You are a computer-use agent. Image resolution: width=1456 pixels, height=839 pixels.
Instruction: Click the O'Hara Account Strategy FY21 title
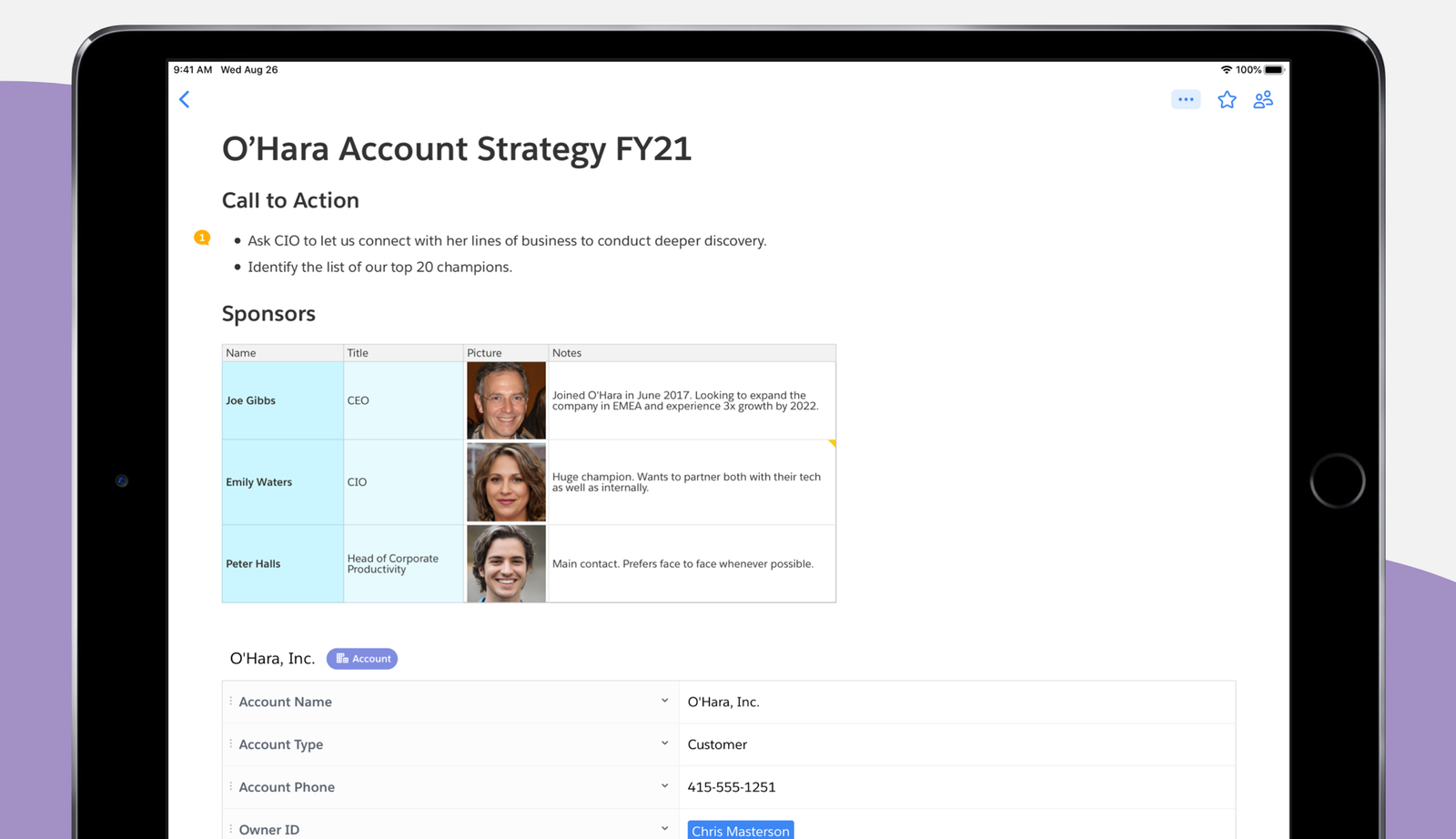click(457, 149)
